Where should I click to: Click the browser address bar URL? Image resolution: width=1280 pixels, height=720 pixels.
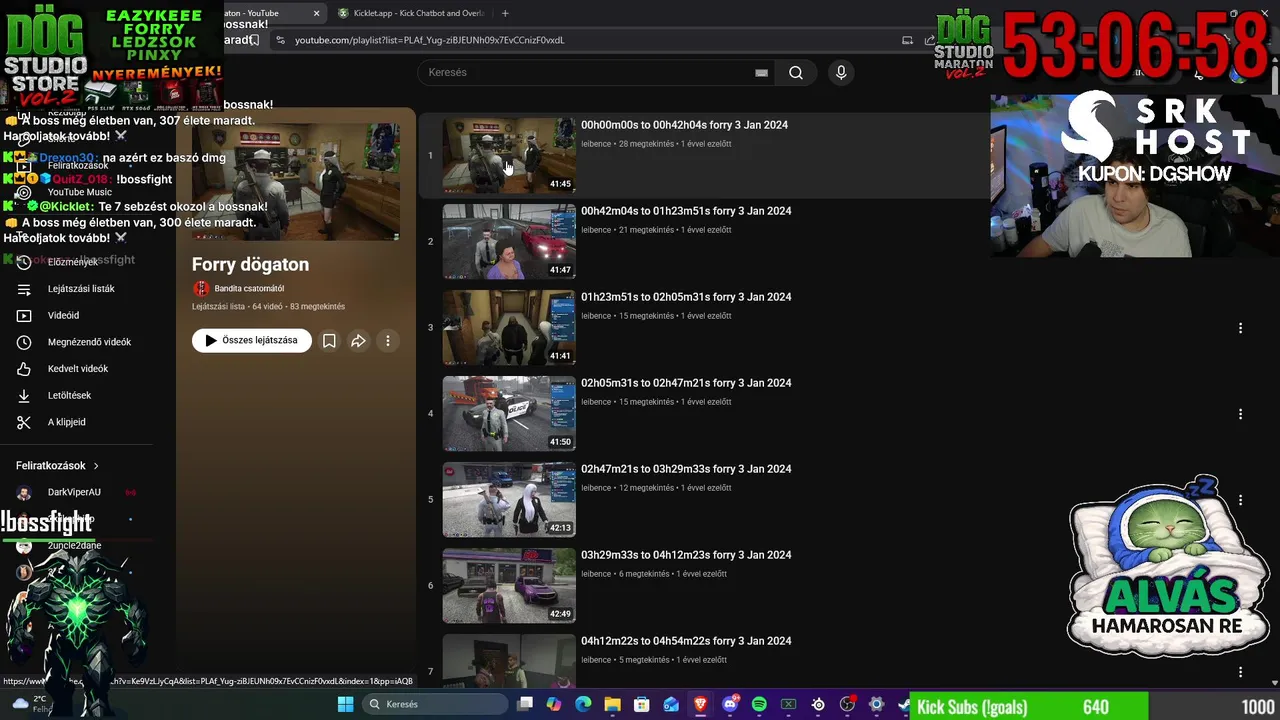[430, 40]
